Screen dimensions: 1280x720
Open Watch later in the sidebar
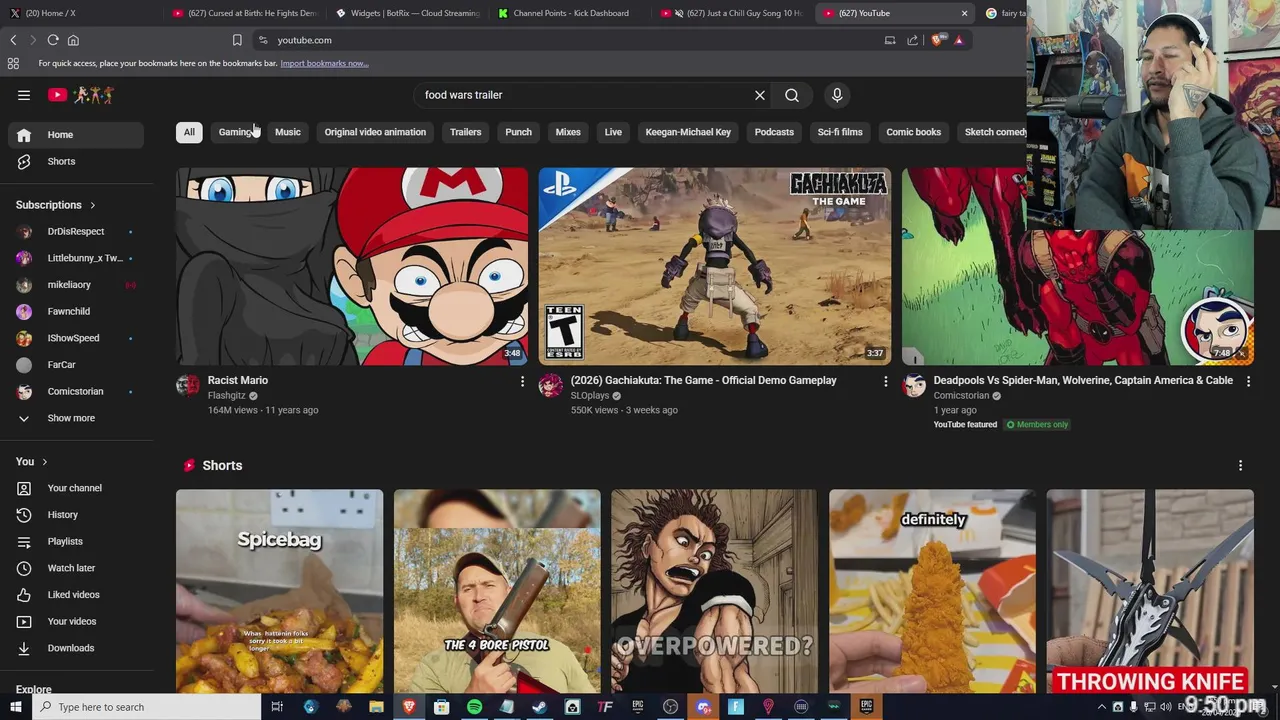coord(76,568)
